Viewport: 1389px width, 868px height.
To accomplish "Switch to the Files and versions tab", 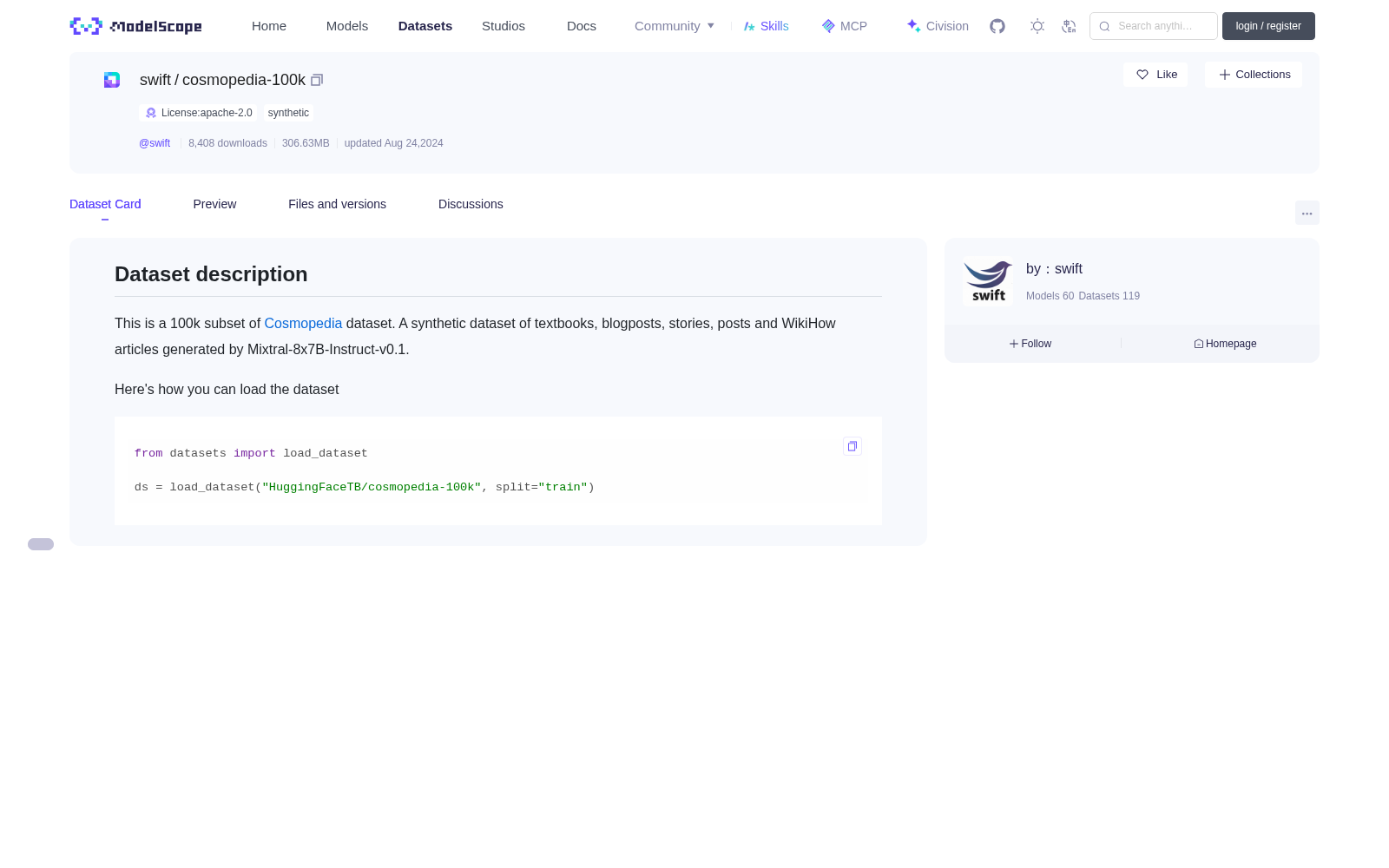I will coord(337,204).
